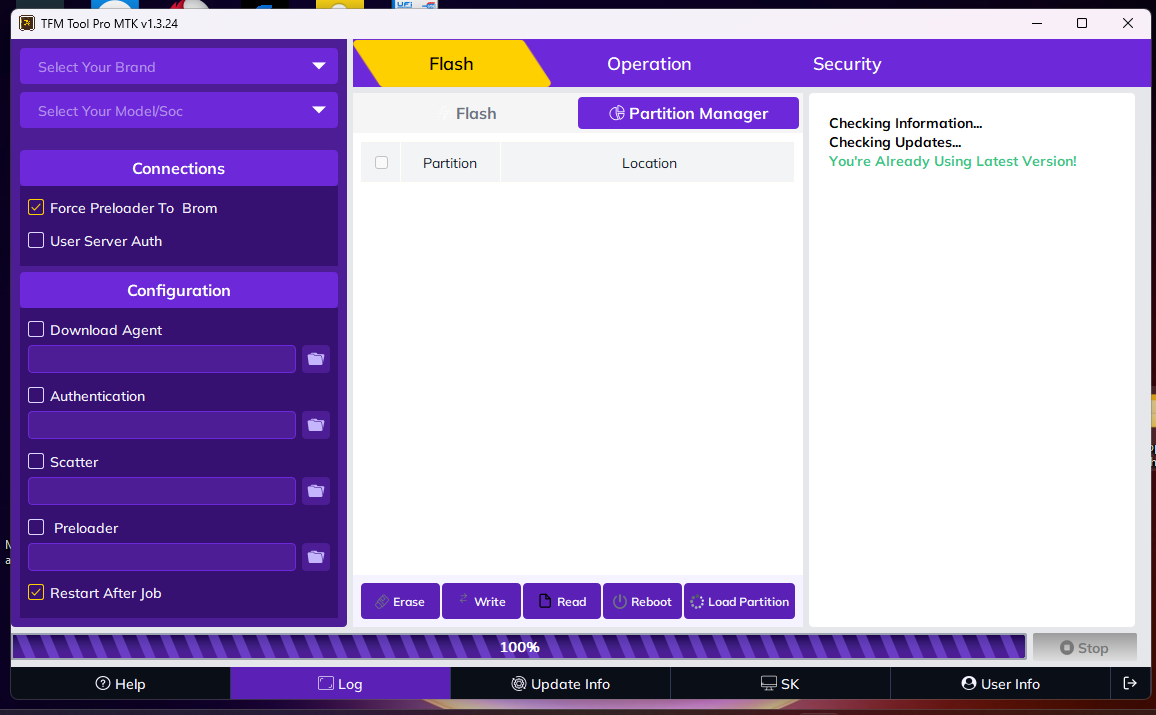Open the Scatter file browse folder icon
This screenshot has height=715, width=1156.
click(316, 491)
